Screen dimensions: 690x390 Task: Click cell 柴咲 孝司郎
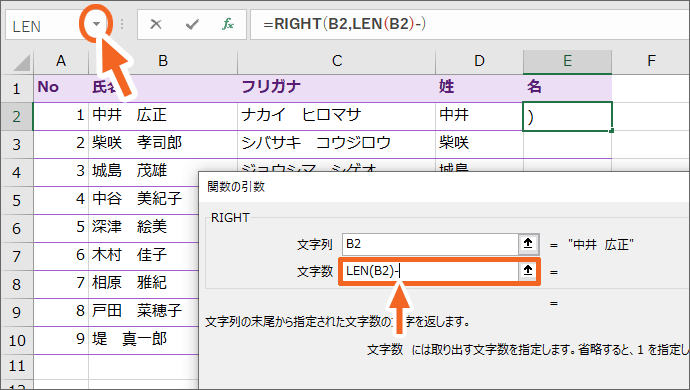pyautogui.click(x=163, y=144)
